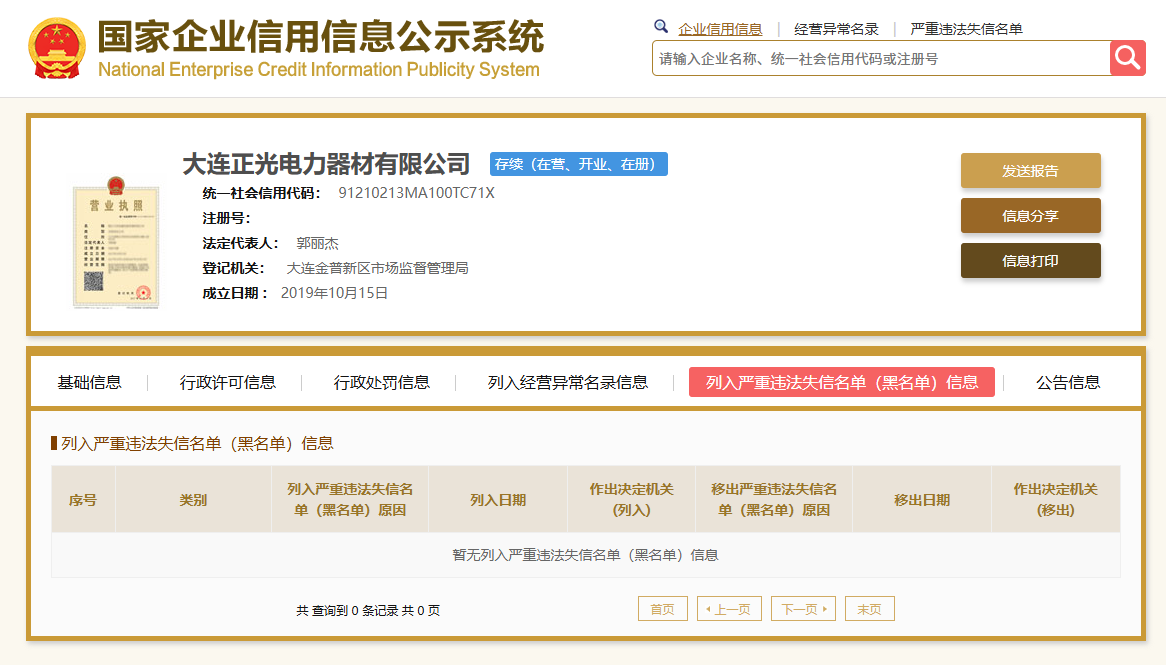Select the 企业信用信息 search category

point(720,29)
